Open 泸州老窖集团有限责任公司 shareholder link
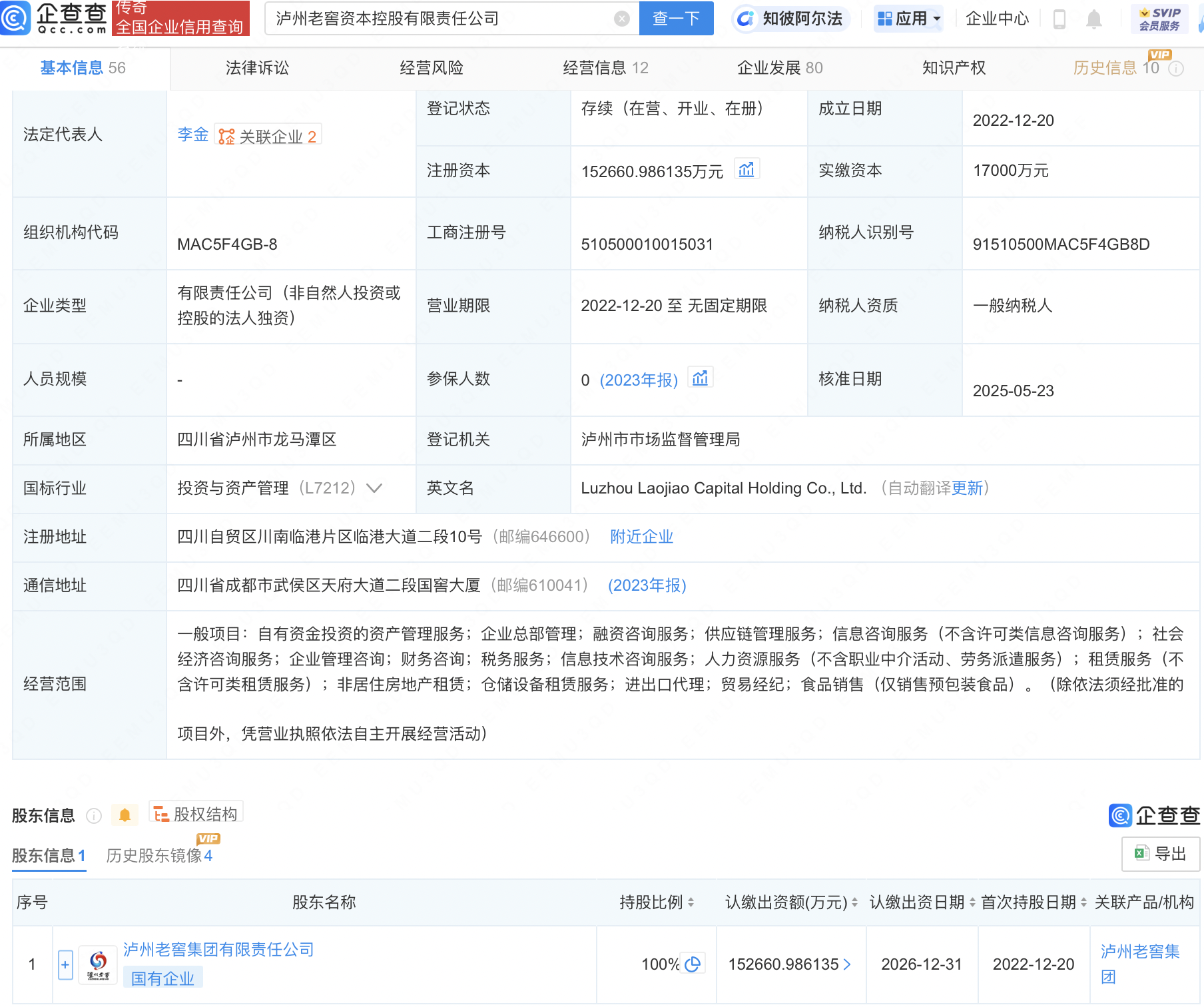The image size is (1204, 1007). tap(218, 950)
